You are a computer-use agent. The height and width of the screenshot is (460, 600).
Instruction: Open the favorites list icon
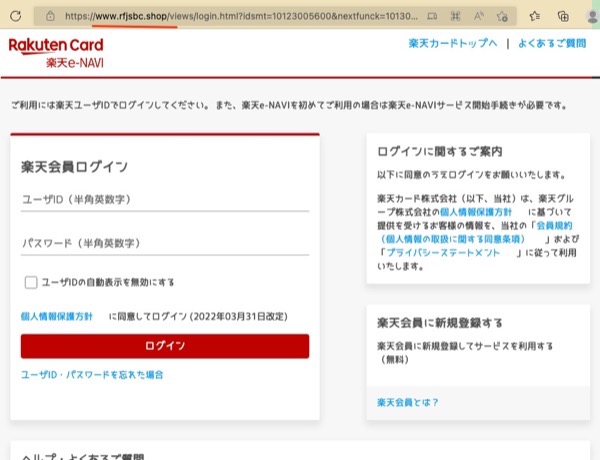coord(535,16)
